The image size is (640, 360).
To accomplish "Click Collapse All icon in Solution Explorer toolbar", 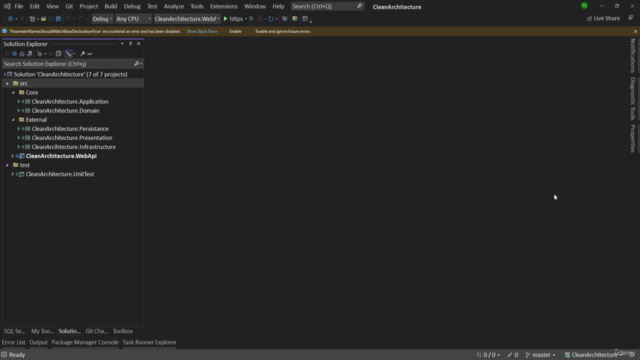I will click(x=58, y=54).
